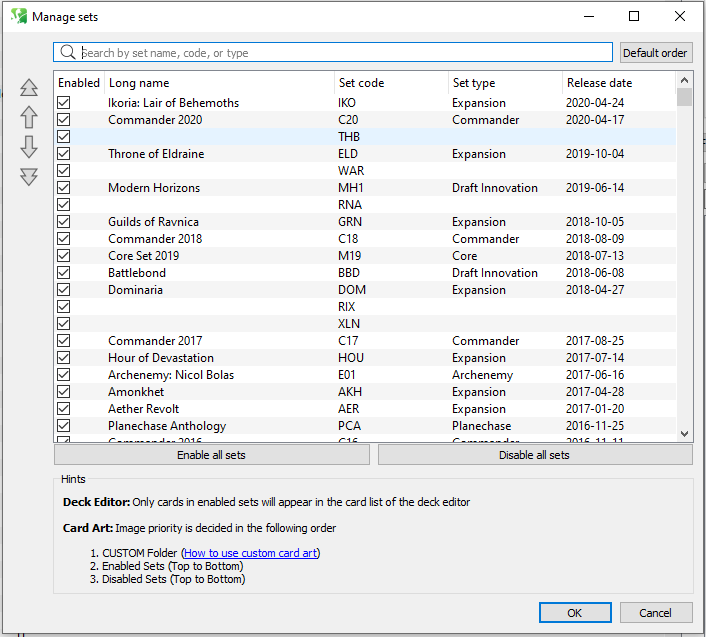Move selected set up one position

(x=29, y=117)
